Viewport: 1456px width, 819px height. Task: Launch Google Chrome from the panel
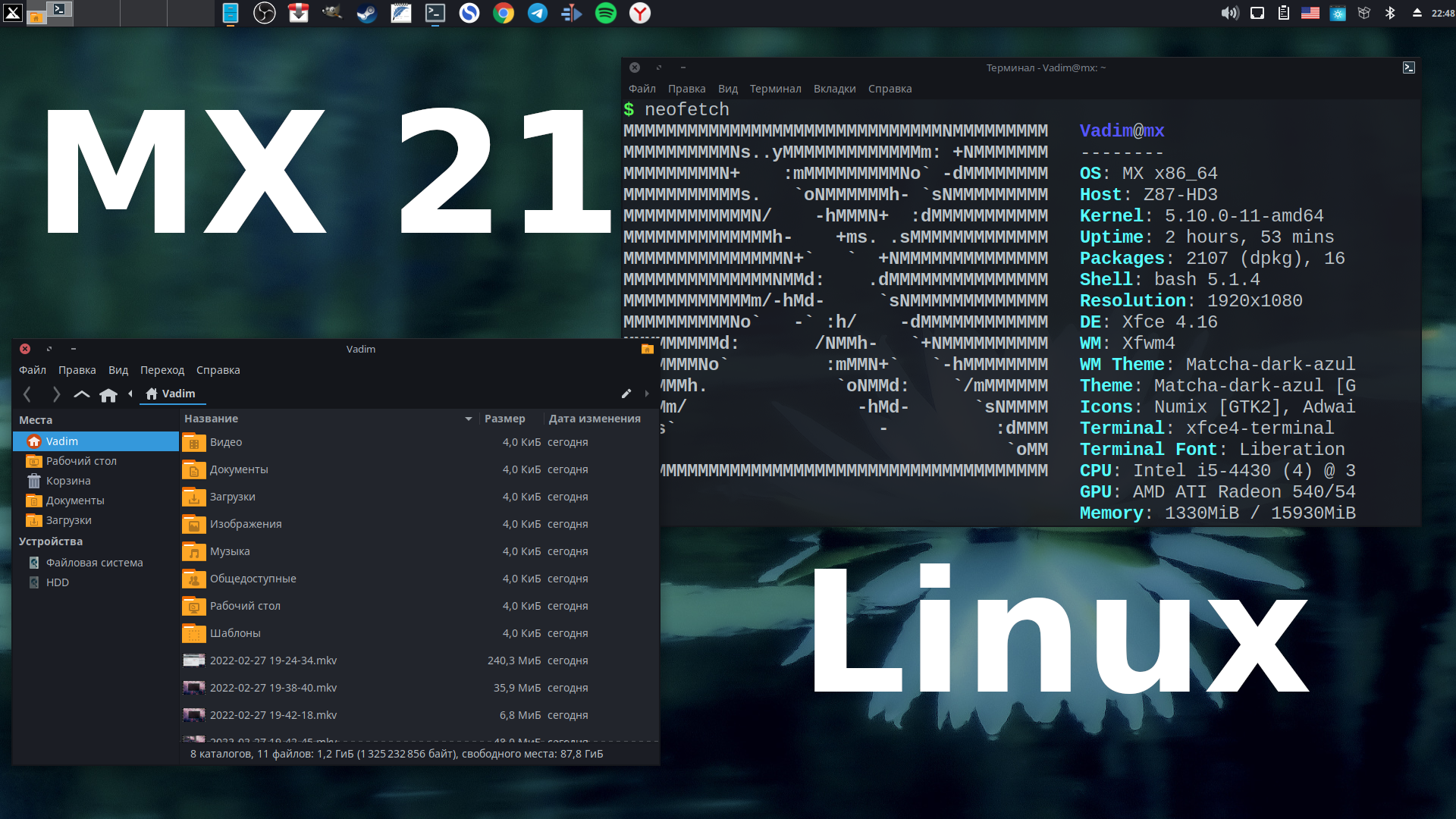pyautogui.click(x=504, y=13)
